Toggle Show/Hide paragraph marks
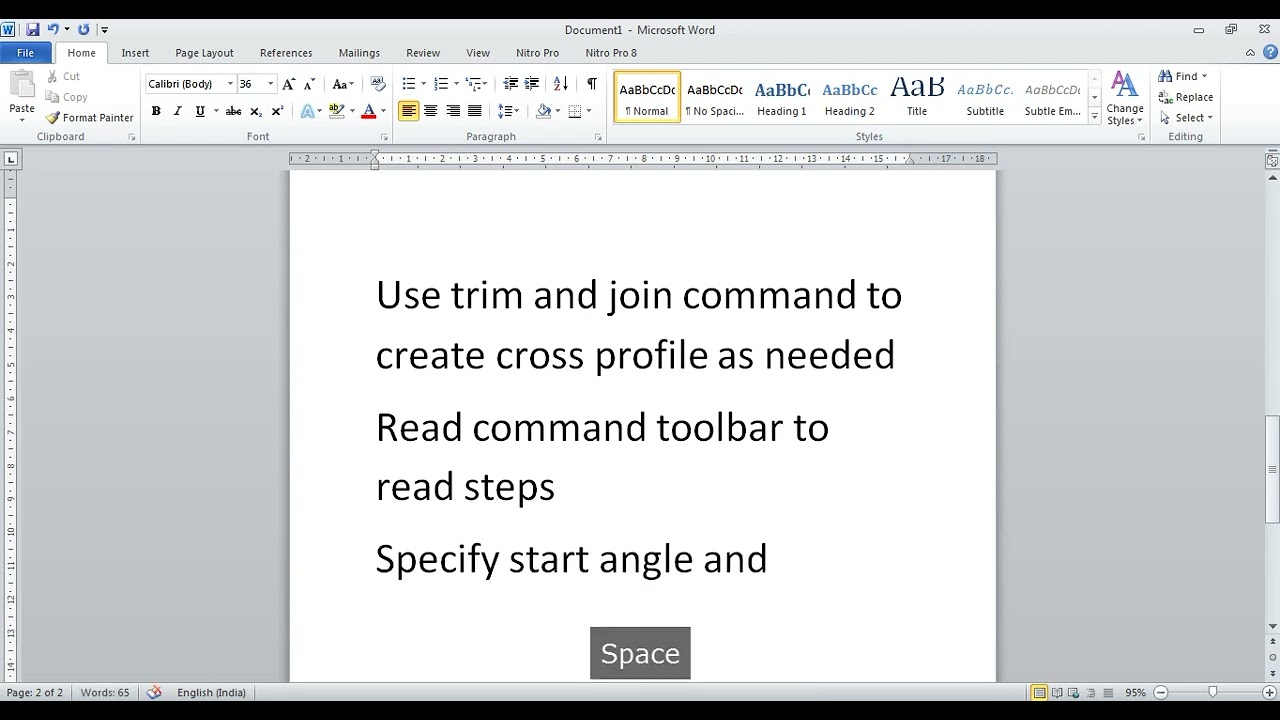 (592, 84)
